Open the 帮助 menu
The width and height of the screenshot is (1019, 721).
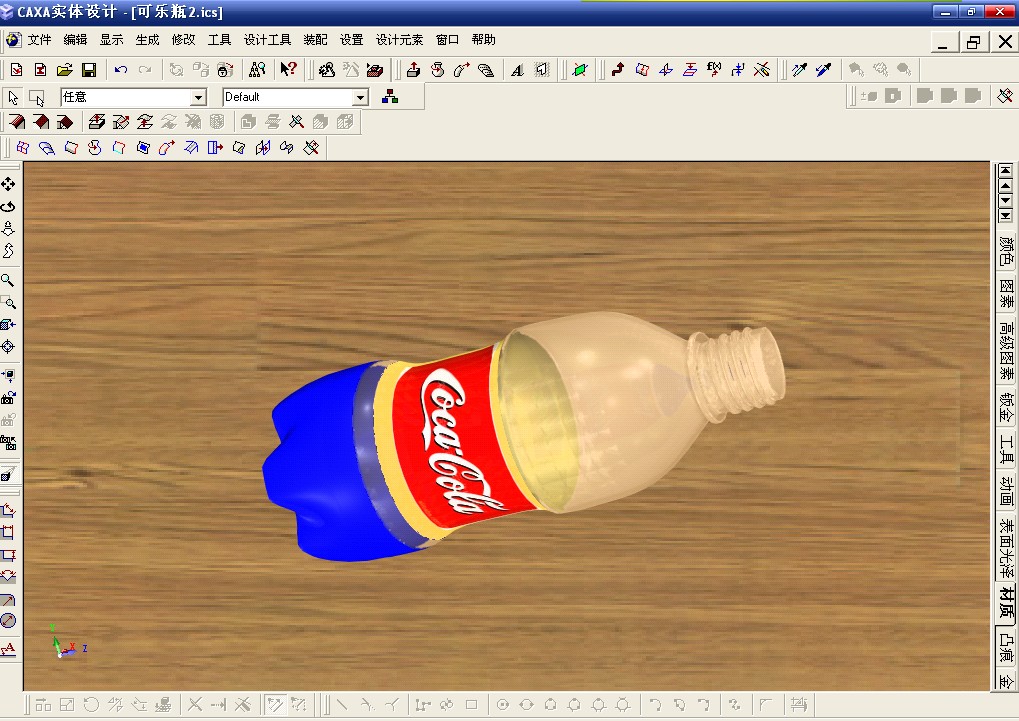(484, 40)
